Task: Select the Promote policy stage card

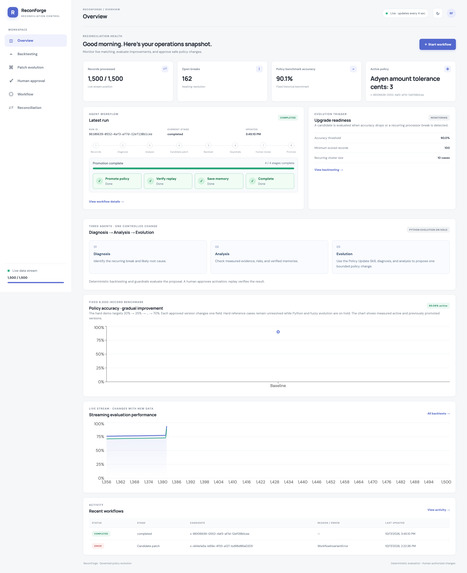Action: pos(117,181)
